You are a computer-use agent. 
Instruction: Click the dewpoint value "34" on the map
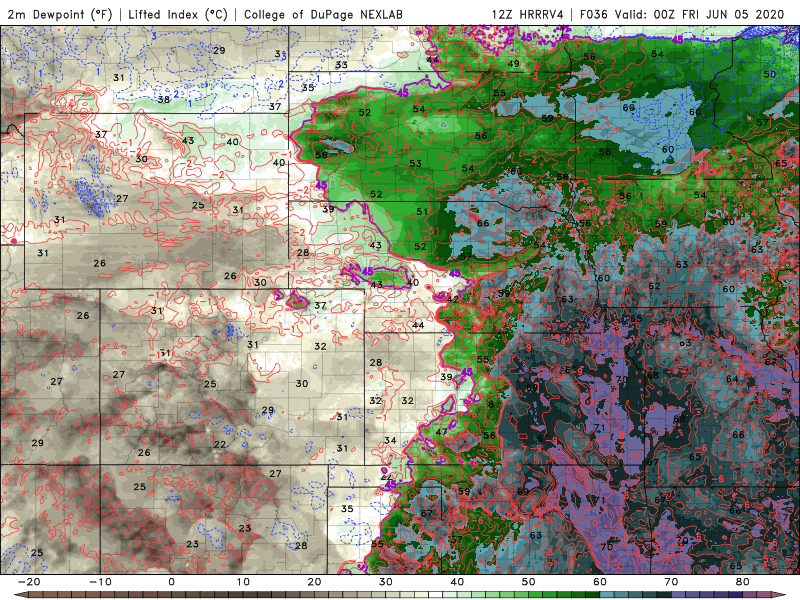390,440
